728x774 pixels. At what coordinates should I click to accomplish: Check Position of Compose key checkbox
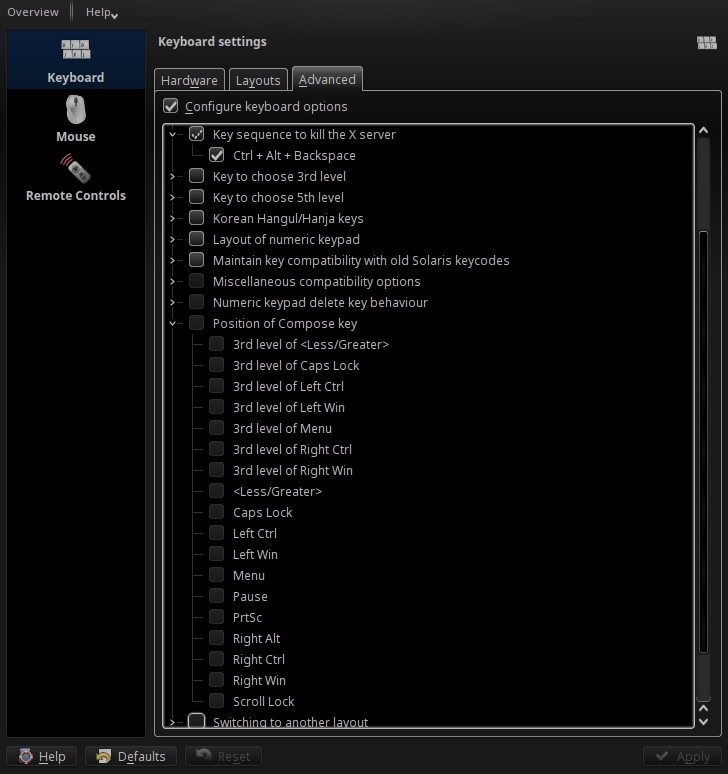(x=196, y=323)
